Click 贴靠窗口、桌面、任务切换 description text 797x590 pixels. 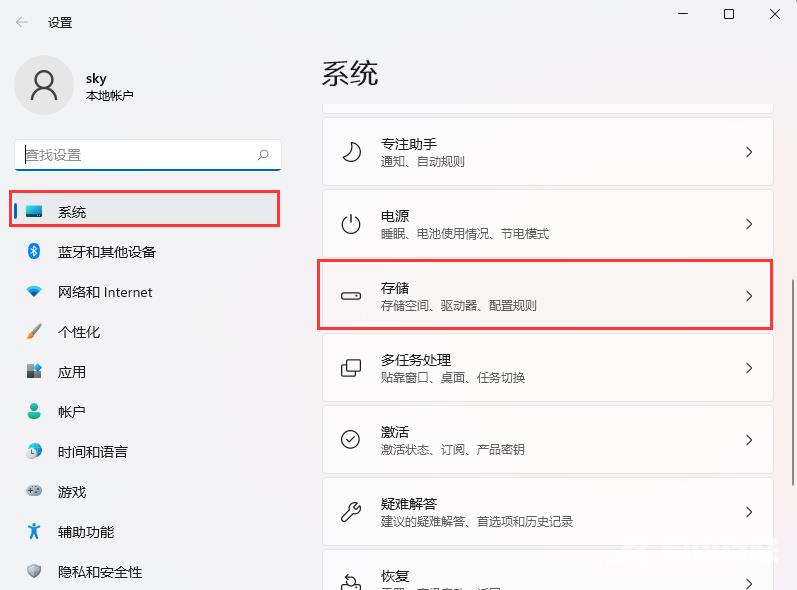[x=453, y=378]
